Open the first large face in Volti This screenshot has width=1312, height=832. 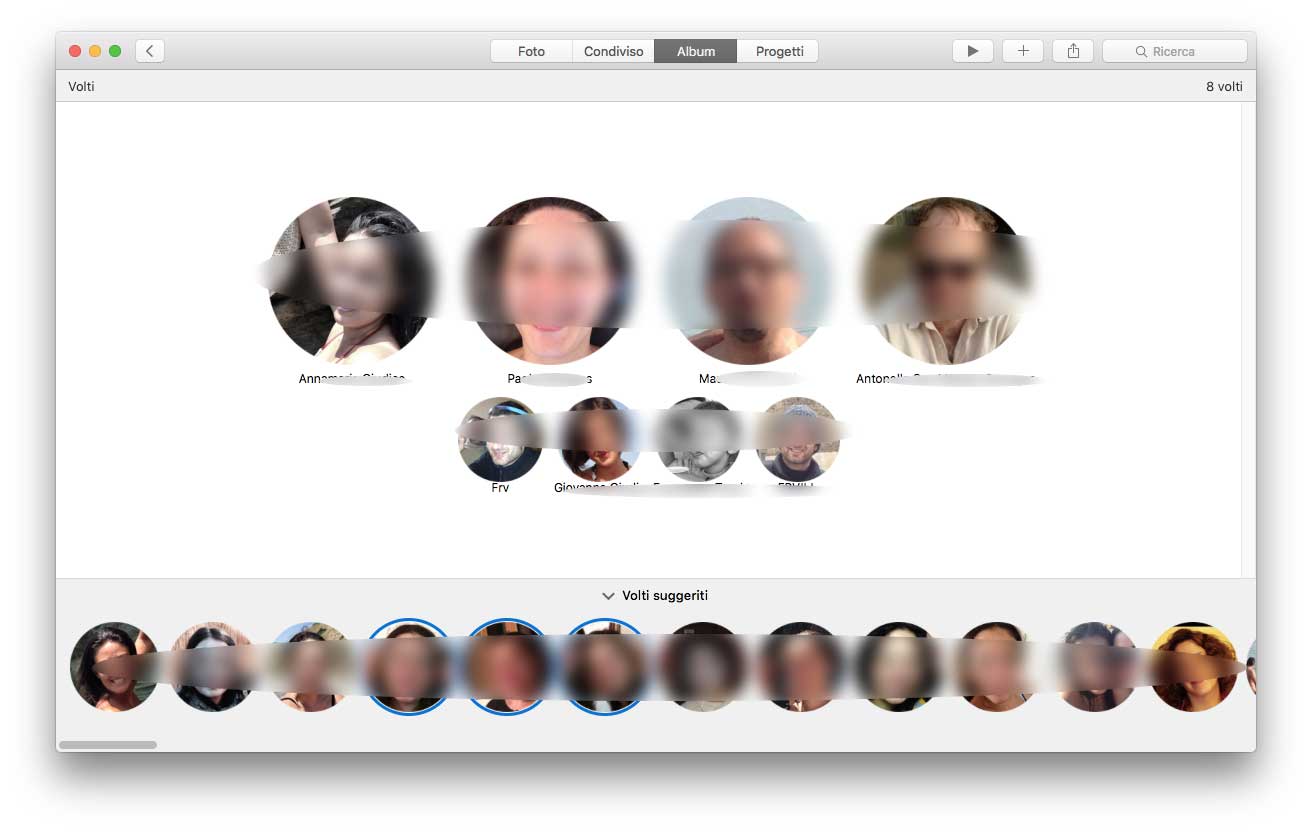[352, 280]
